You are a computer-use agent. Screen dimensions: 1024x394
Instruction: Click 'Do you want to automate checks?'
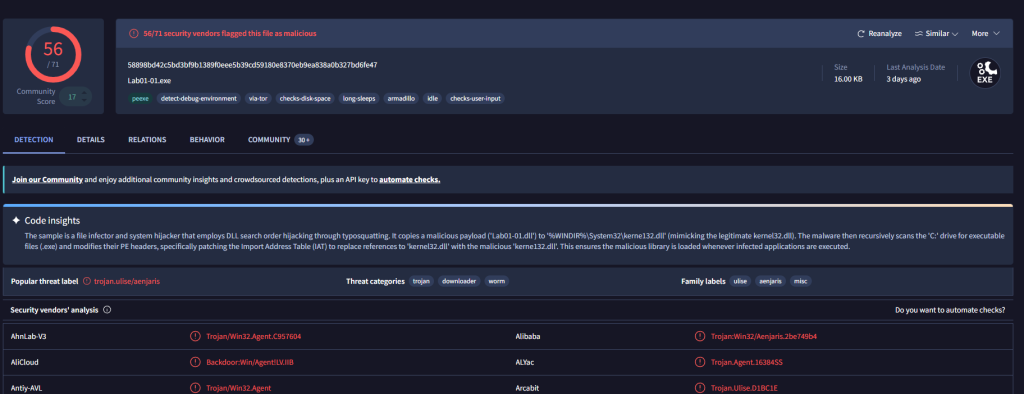pyautogui.click(x=950, y=310)
